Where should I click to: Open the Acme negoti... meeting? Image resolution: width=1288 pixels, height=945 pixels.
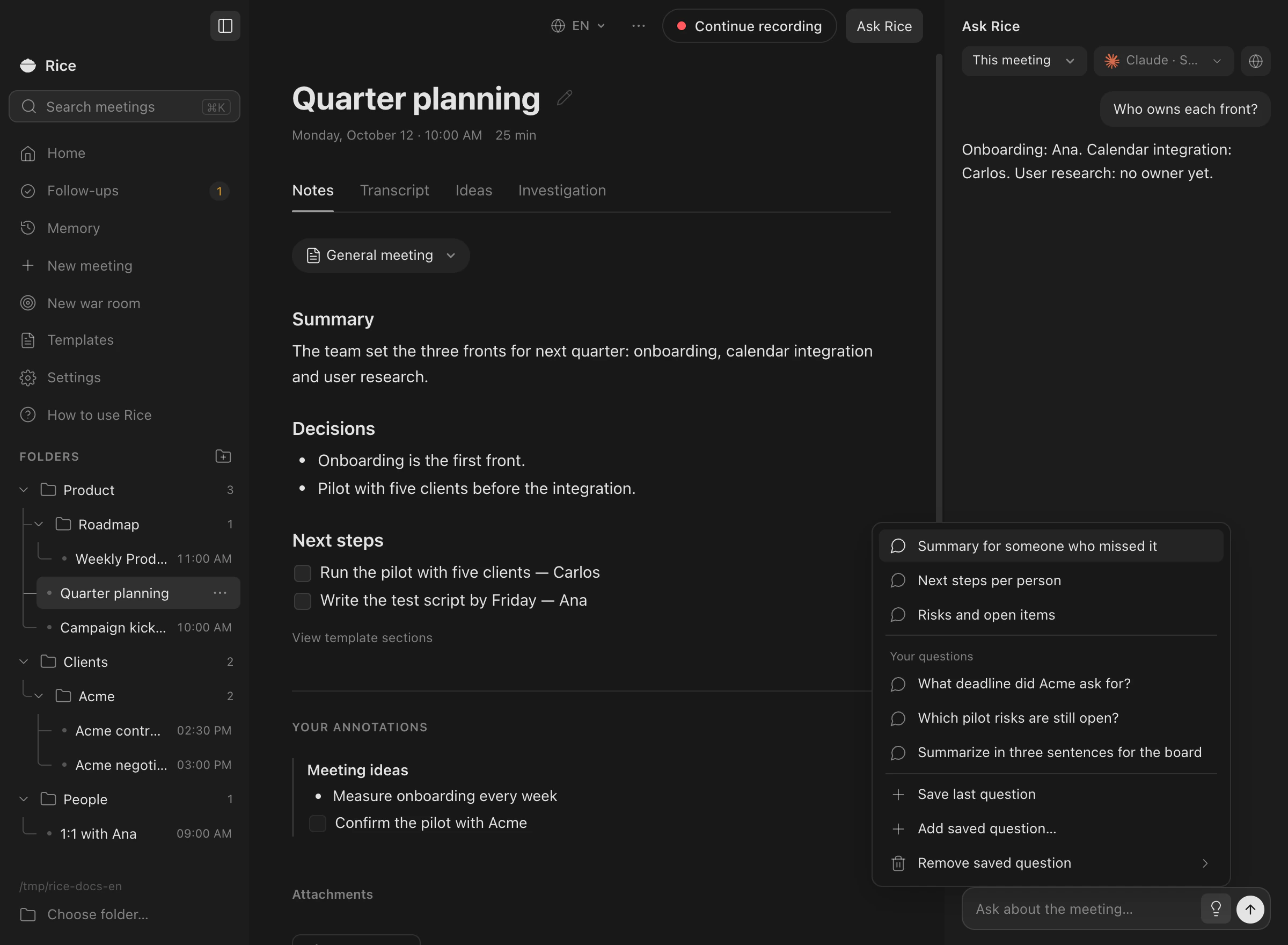(x=147, y=765)
